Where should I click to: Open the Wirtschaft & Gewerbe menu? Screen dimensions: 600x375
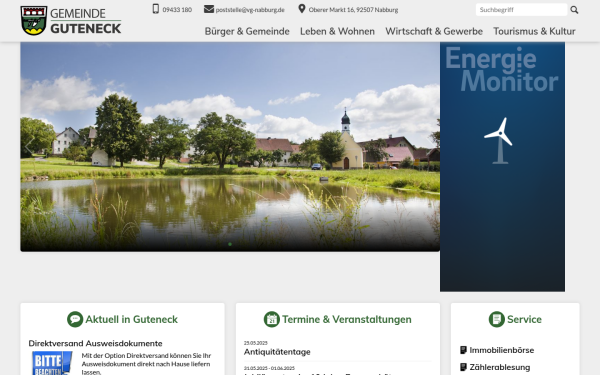click(x=434, y=31)
